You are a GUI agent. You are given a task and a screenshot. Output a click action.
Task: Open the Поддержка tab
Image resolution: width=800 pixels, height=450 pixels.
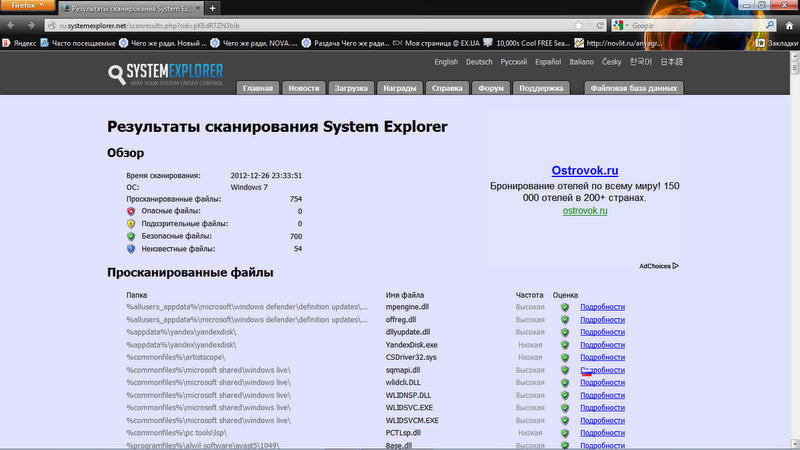tap(541, 88)
